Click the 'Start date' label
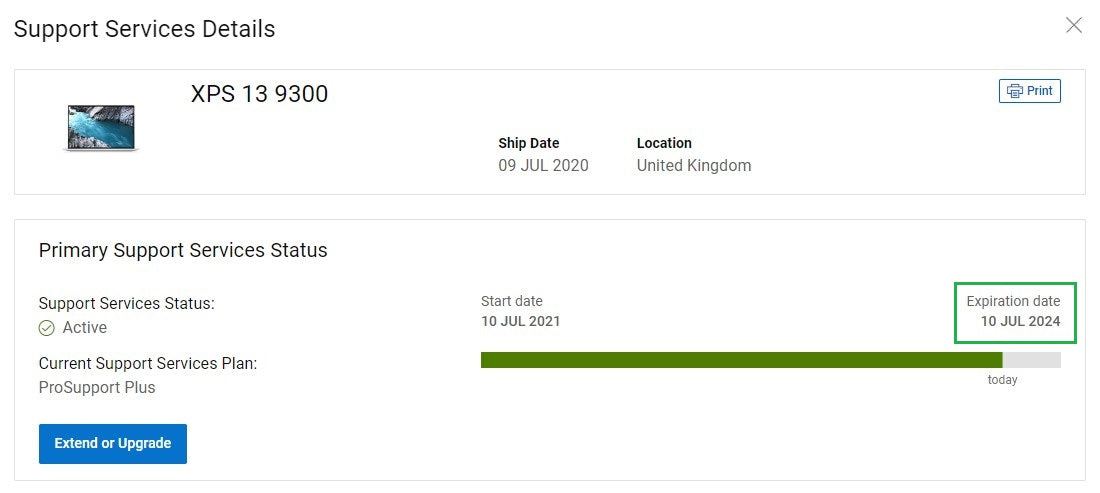1100x493 pixels. tap(511, 301)
